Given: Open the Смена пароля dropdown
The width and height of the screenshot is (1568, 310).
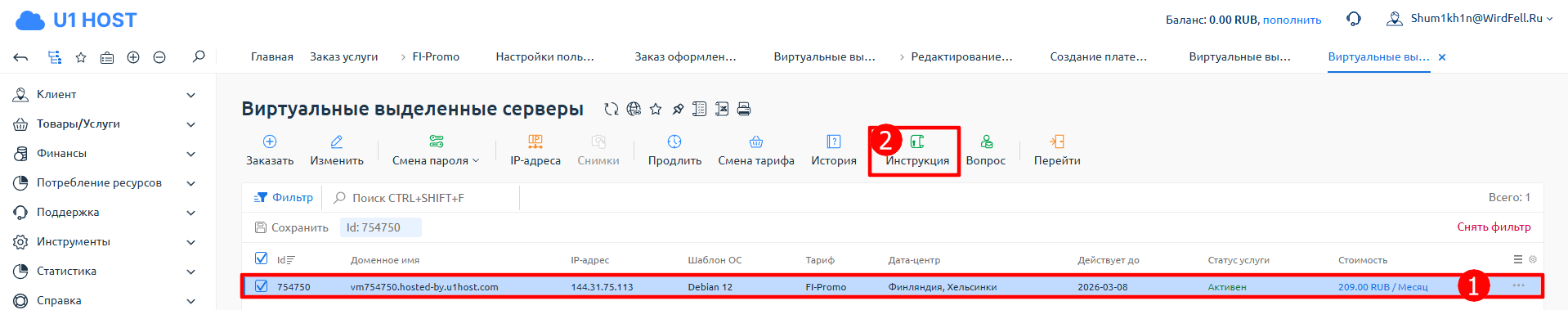Looking at the screenshot, I should [436, 151].
